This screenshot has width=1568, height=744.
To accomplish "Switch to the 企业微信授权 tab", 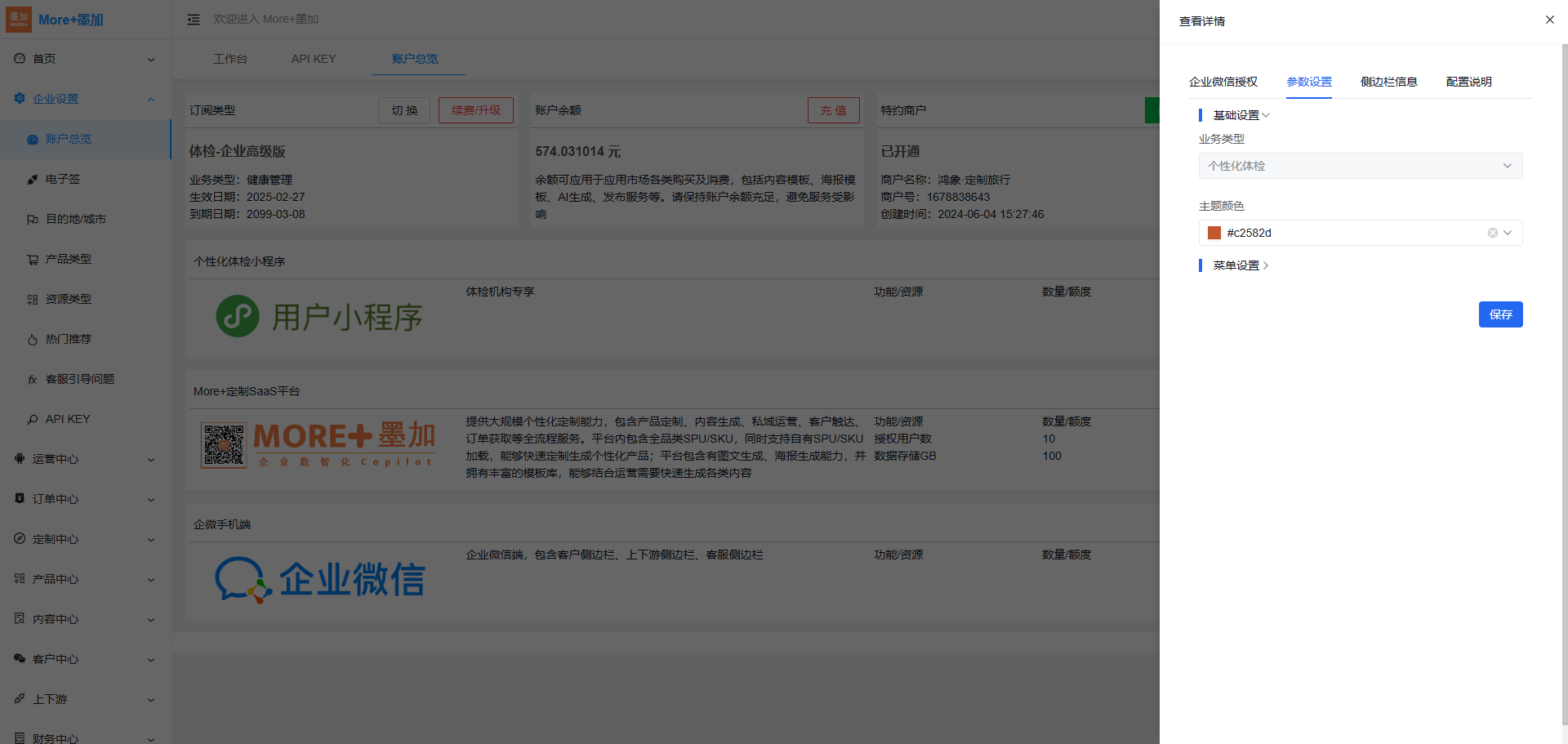I will pyautogui.click(x=1223, y=82).
